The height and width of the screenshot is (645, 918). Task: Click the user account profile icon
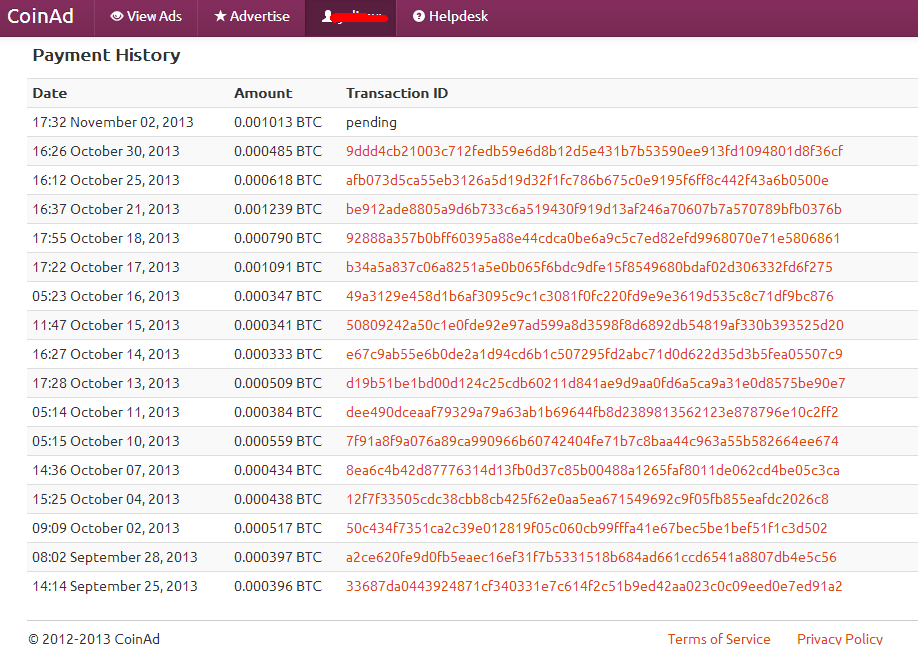click(327, 17)
